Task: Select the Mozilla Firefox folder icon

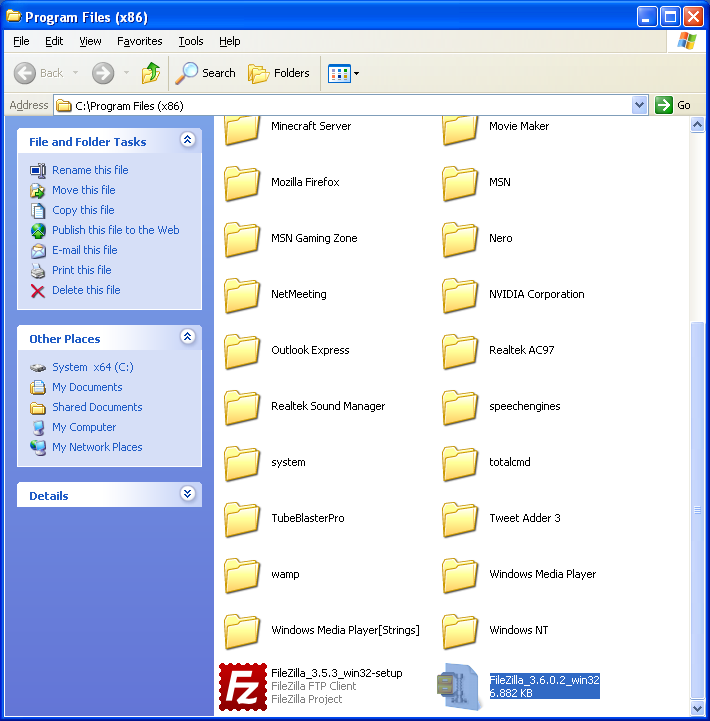Action: pos(242,183)
